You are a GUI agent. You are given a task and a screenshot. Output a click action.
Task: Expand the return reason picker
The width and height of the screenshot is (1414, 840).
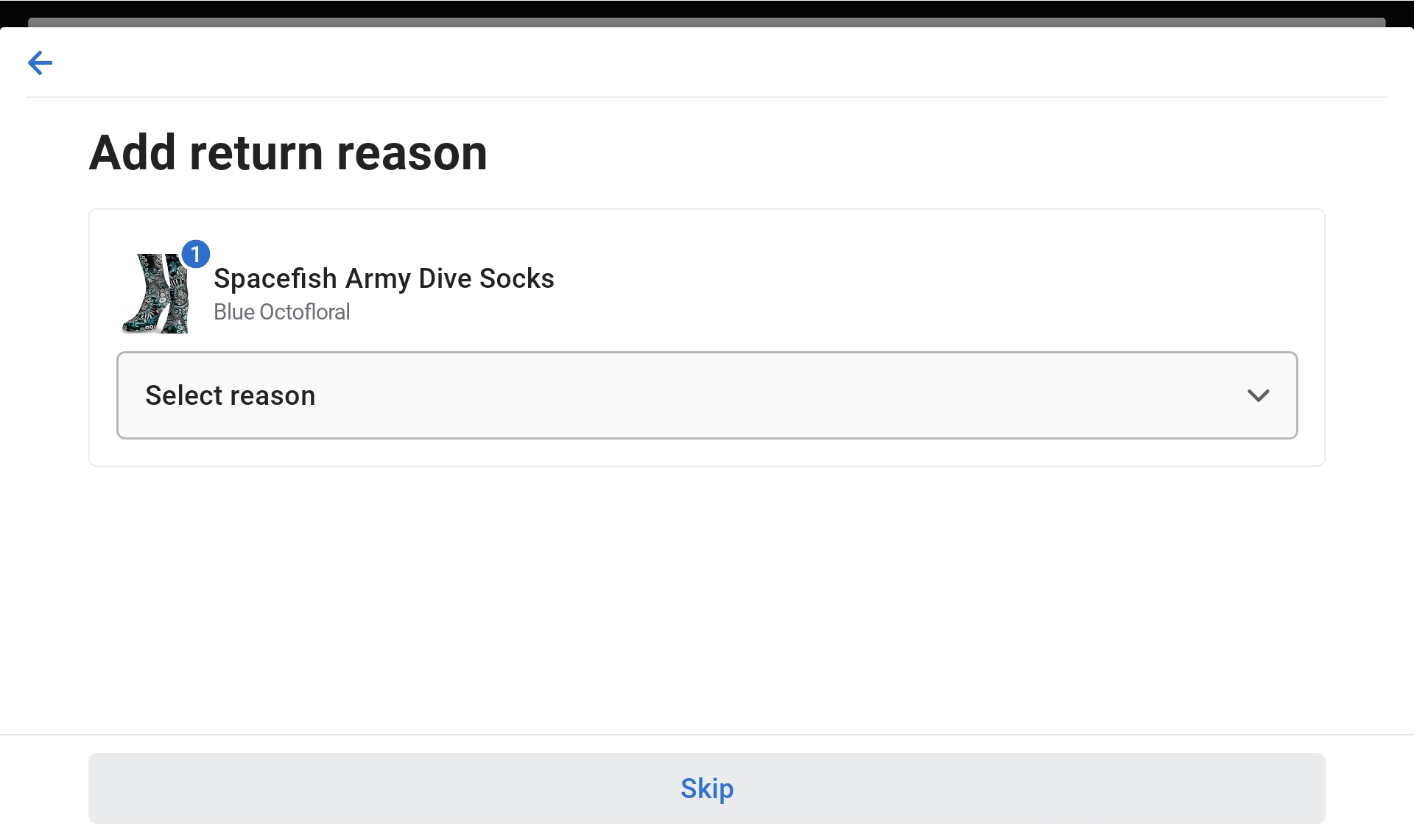pos(707,395)
